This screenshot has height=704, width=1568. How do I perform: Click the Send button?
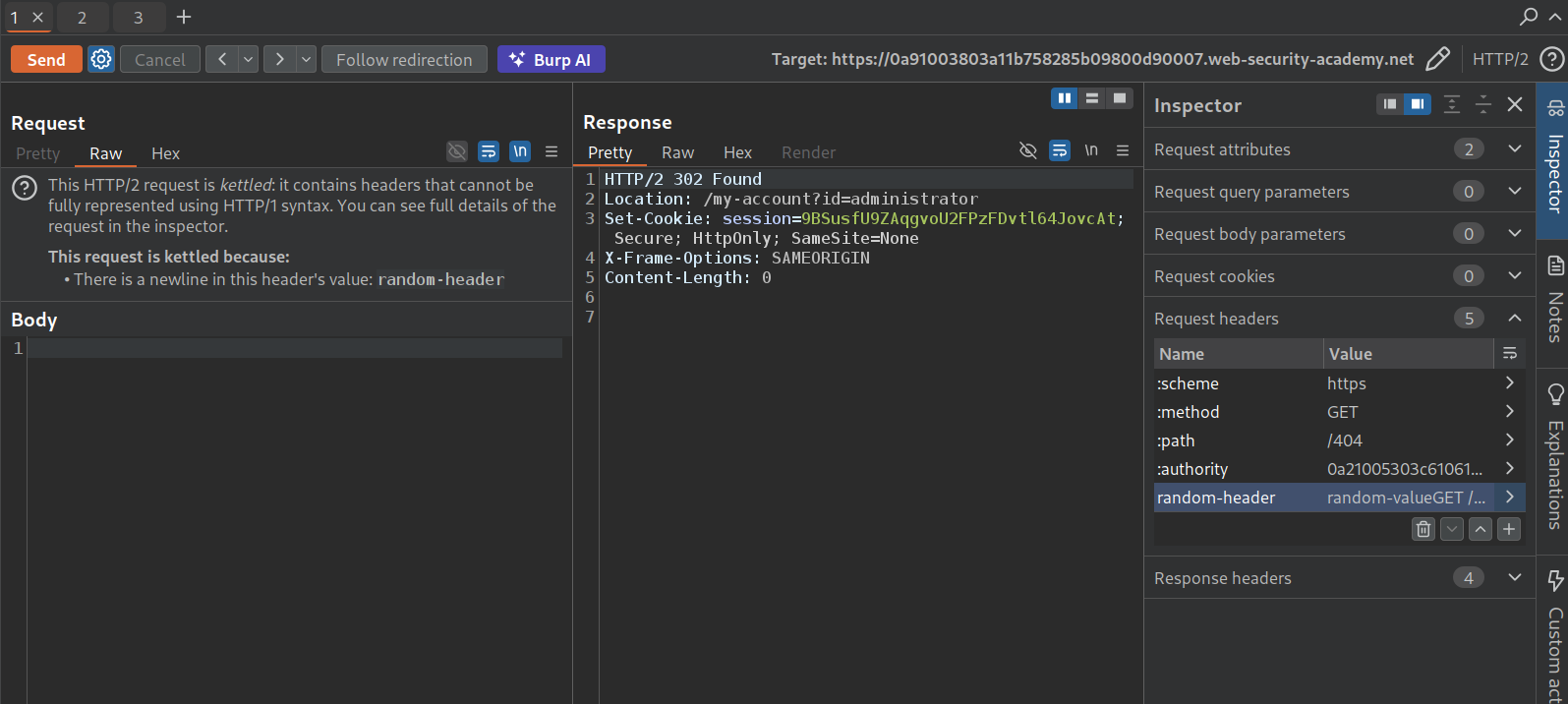click(46, 59)
